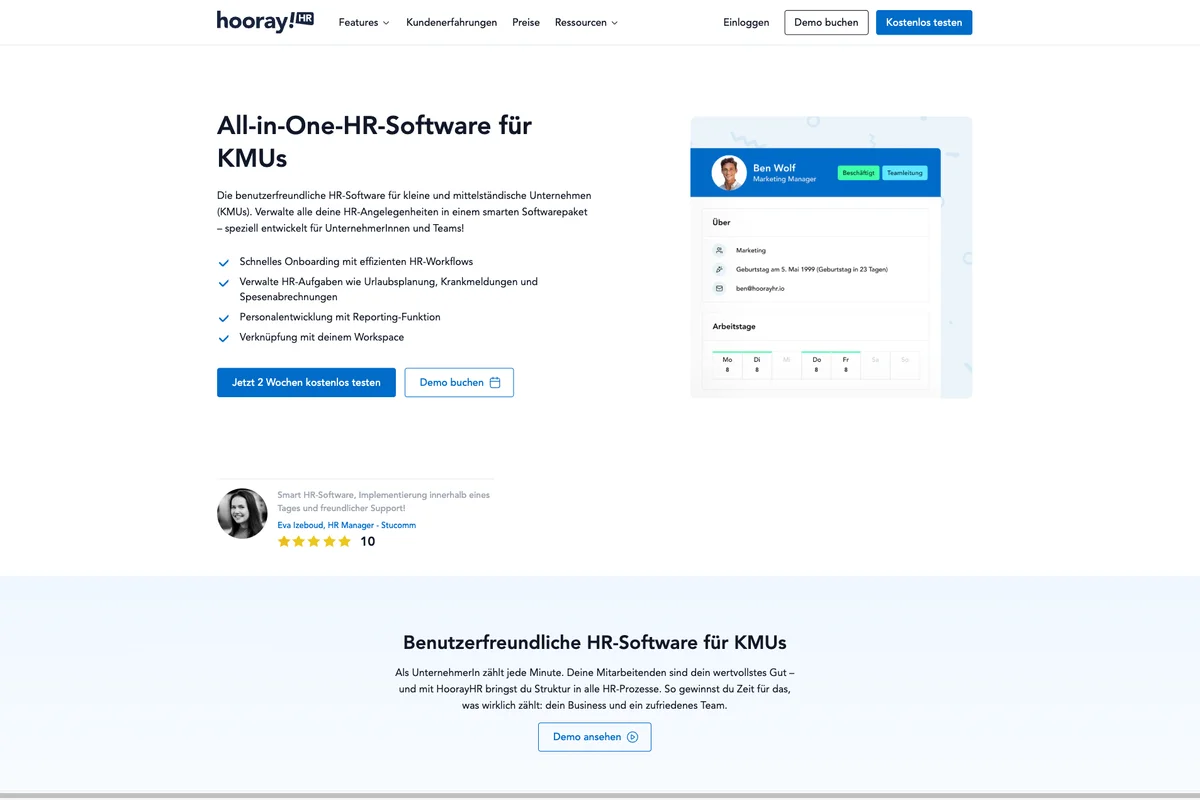Go to Preise page
This screenshot has height=800, width=1200.
coord(526,22)
